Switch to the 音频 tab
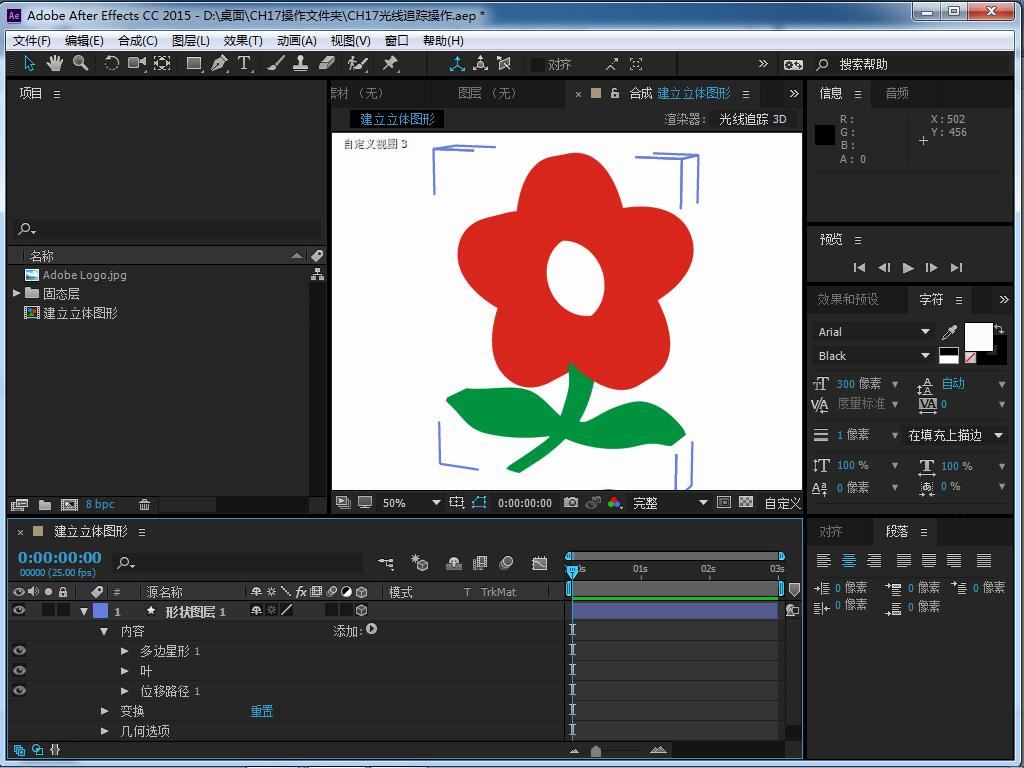The image size is (1024, 768). (897, 93)
